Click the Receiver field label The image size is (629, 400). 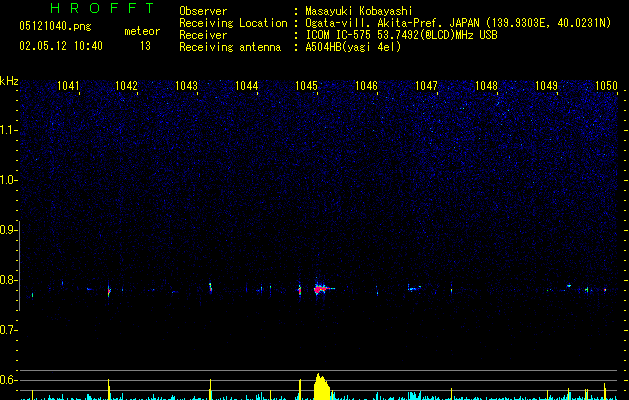click(203, 35)
